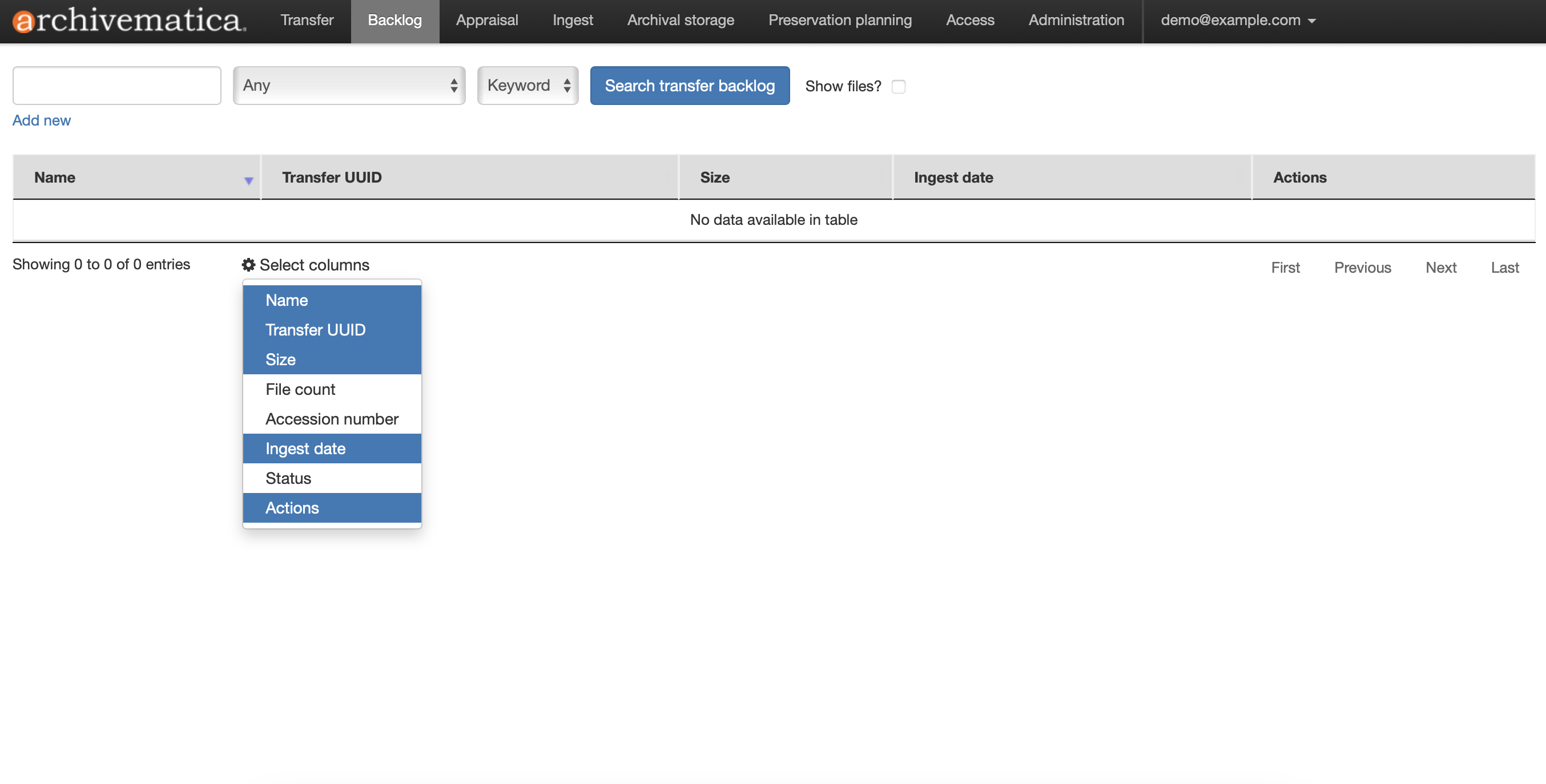The height and width of the screenshot is (784, 1546).
Task: Open the Any field dropdown
Action: pos(349,86)
